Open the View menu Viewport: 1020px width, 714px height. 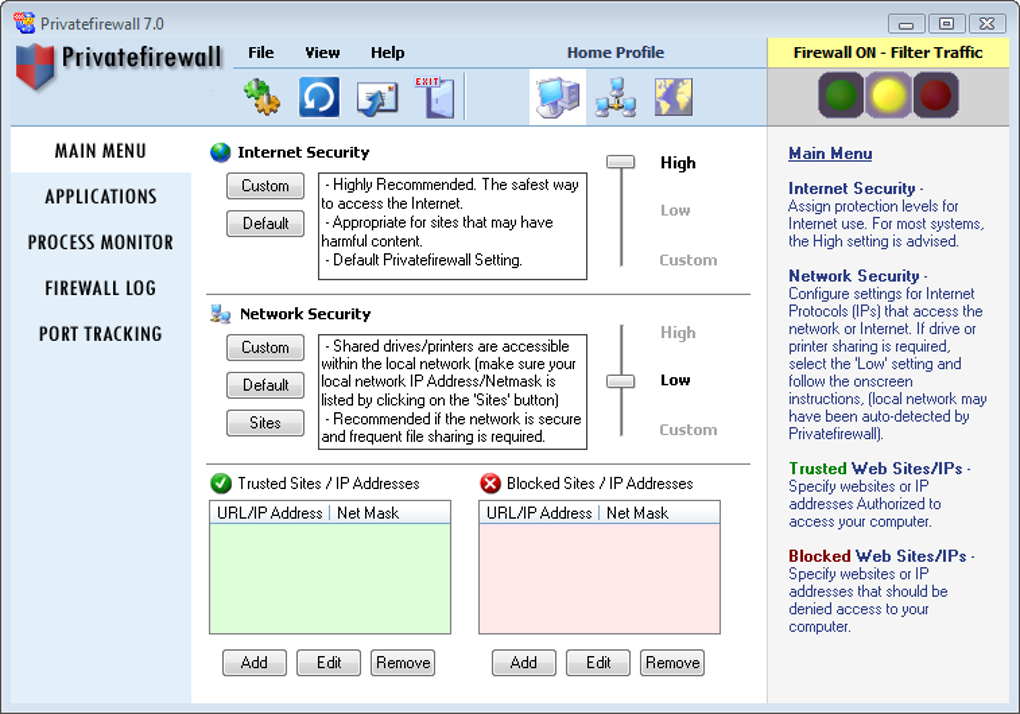[323, 53]
